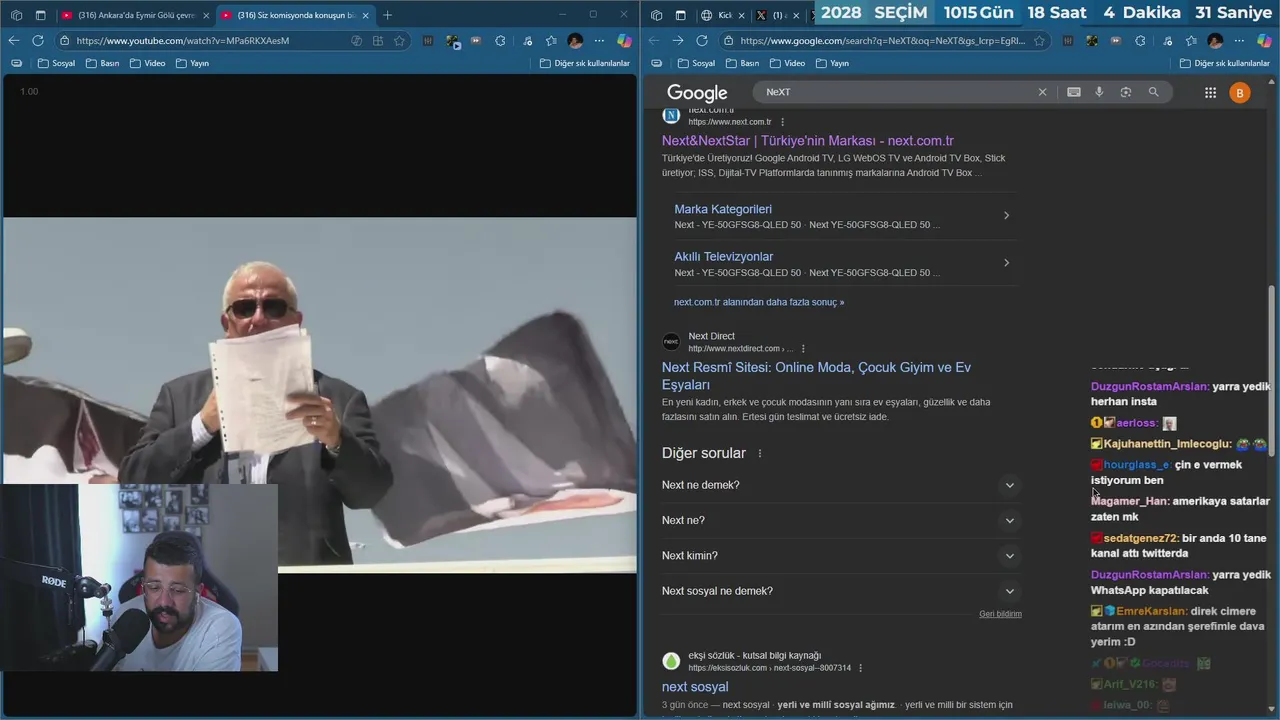Select the Siz komisyonda konuşun tab

click(x=293, y=15)
